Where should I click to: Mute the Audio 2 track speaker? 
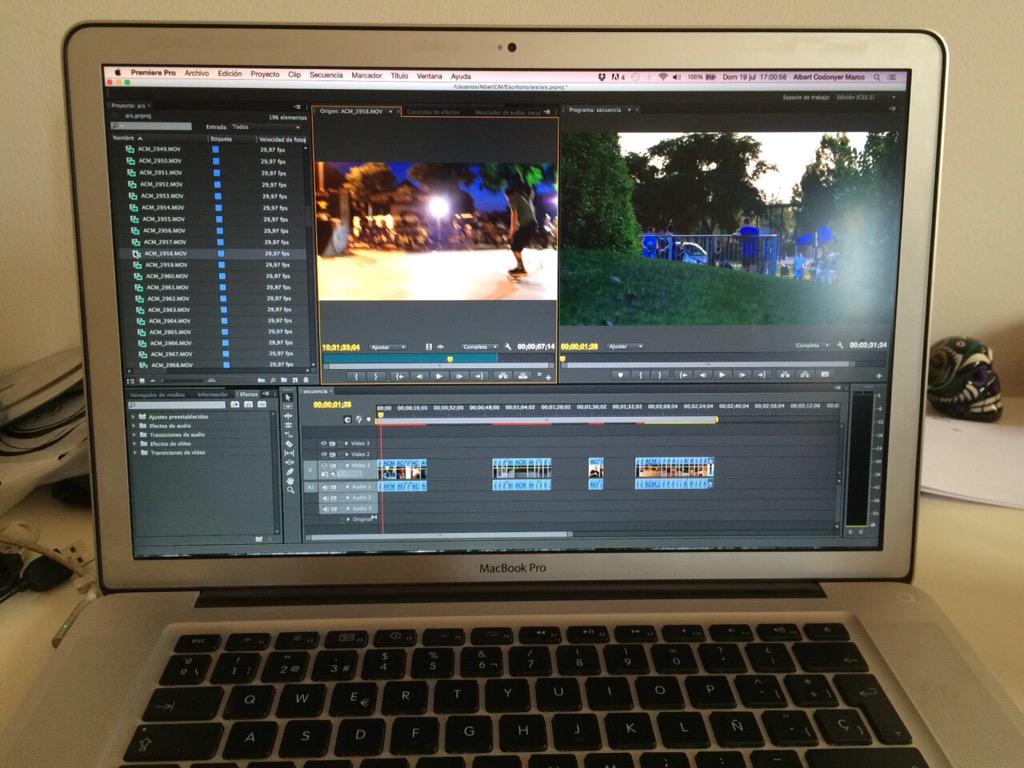(325, 498)
